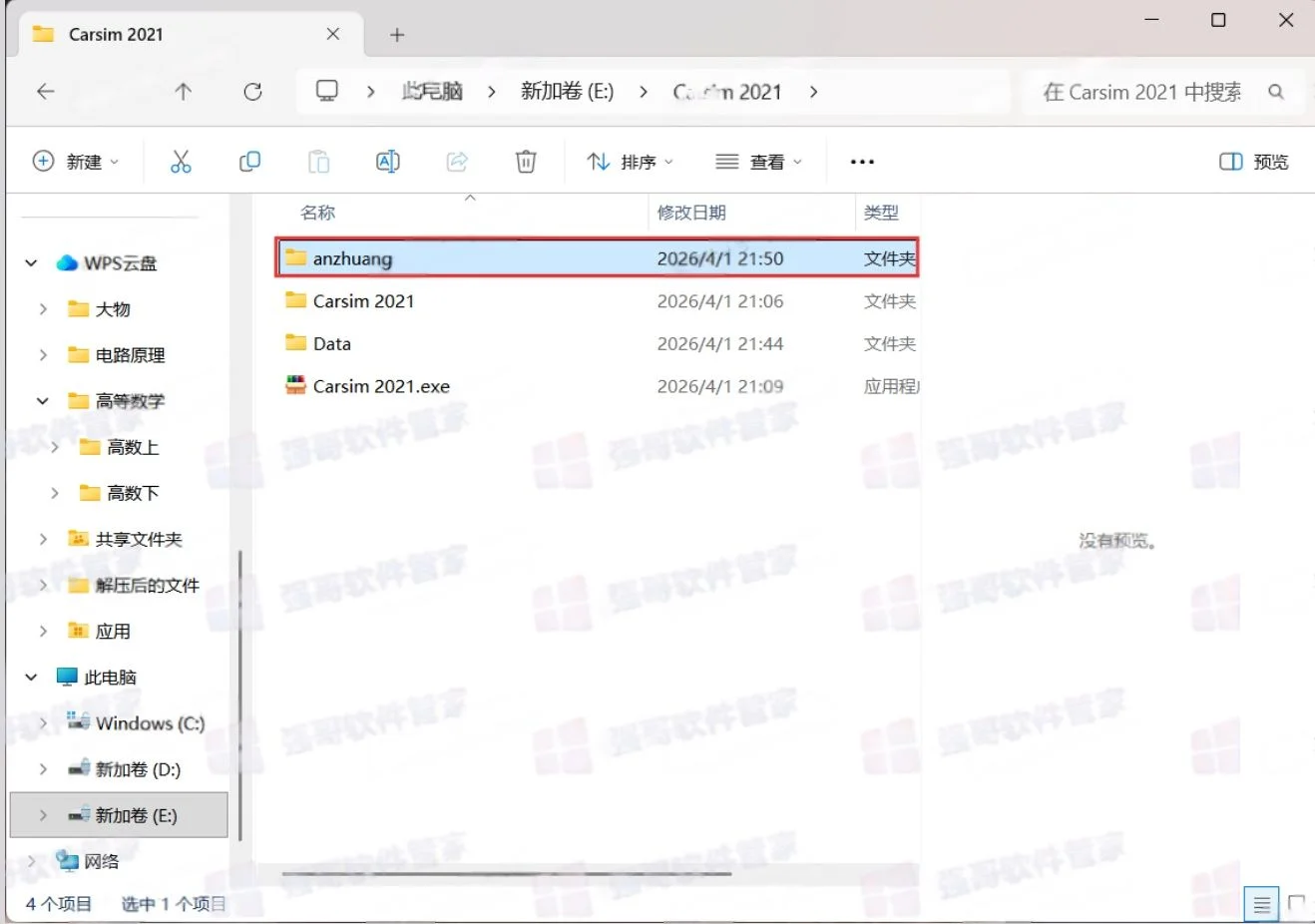
Task: Click 此电脑 in the address breadcrumb
Action: (432, 92)
